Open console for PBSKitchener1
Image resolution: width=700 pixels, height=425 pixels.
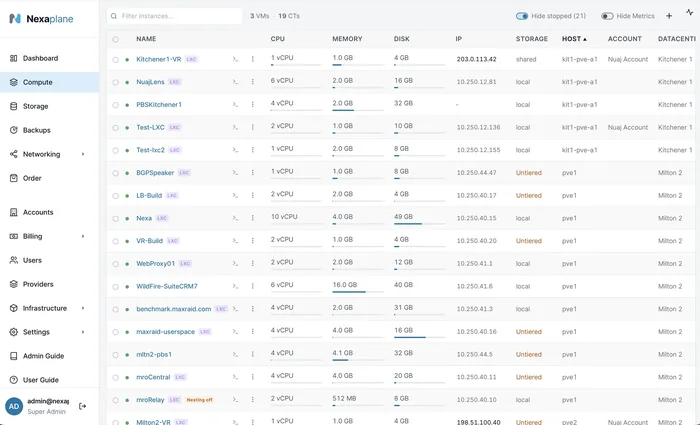pyautogui.click(x=235, y=105)
